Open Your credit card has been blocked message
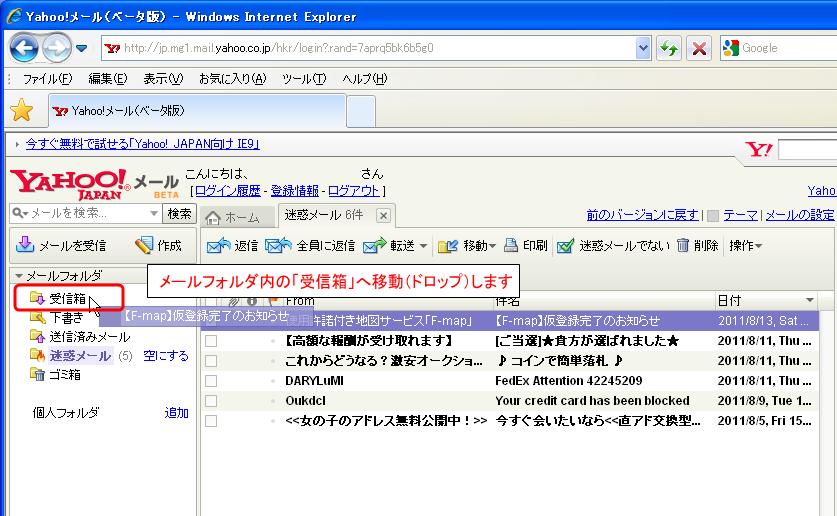Image resolution: width=837 pixels, height=516 pixels. pyautogui.click(x=593, y=401)
